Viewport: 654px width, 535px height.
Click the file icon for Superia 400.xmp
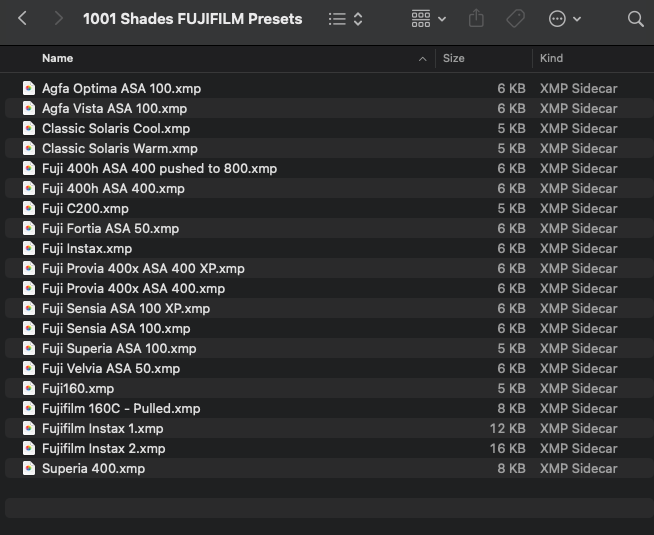[x=29, y=468]
